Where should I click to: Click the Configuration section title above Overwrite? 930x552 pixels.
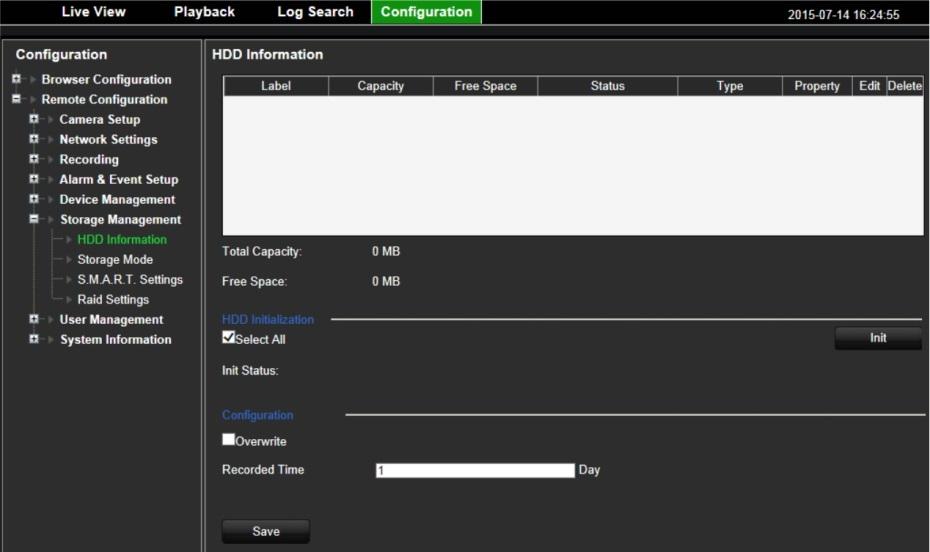point(257,416)
